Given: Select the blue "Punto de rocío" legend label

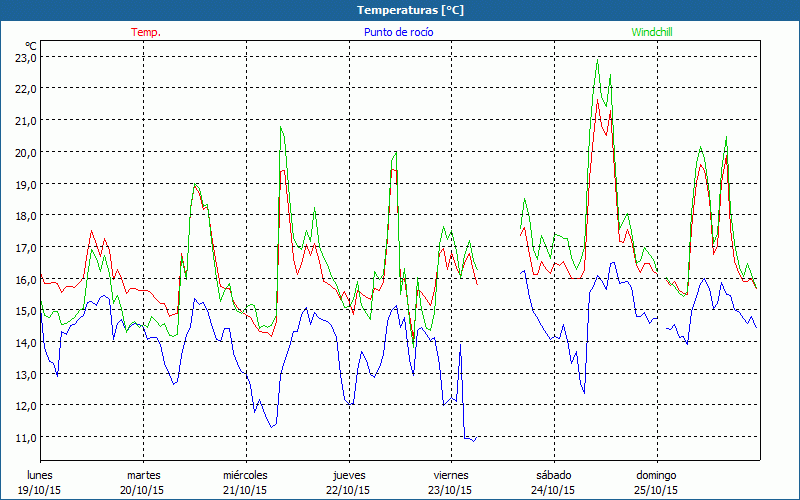Looking at the screenshot, I should pos(398,32).
